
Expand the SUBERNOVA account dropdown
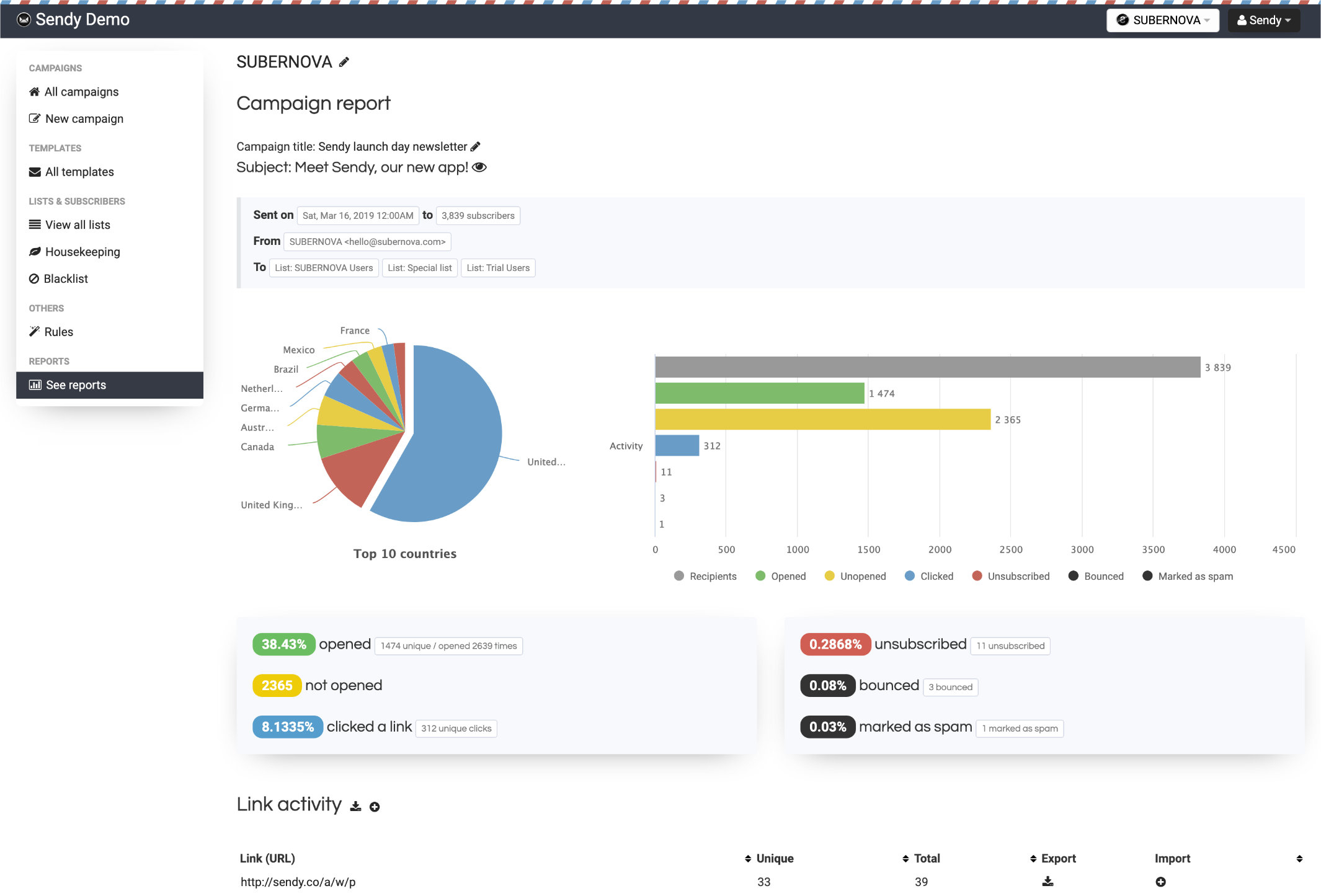(x=1163, y=19)
